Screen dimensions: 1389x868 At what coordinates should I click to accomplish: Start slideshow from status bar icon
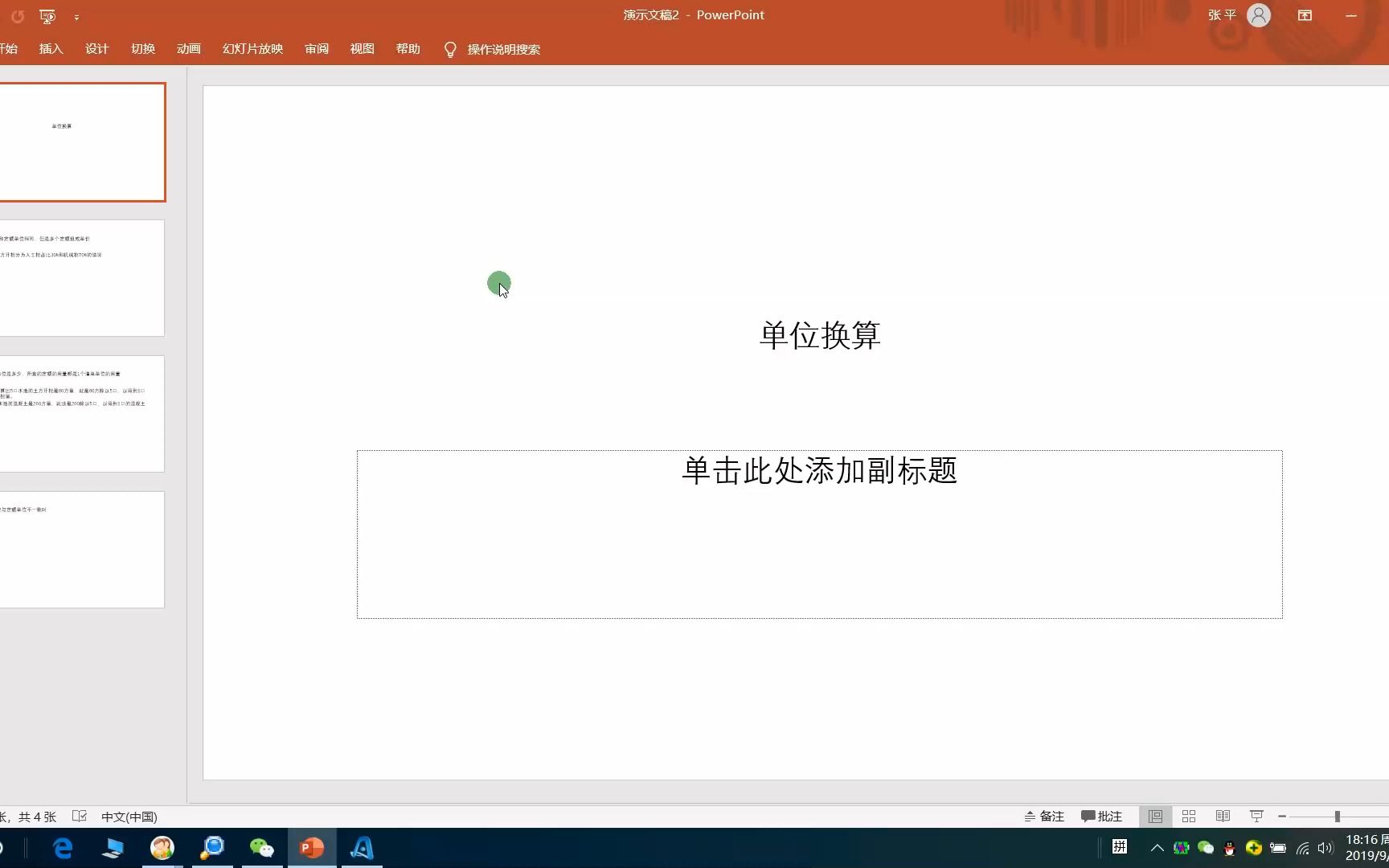(1256, 817)
